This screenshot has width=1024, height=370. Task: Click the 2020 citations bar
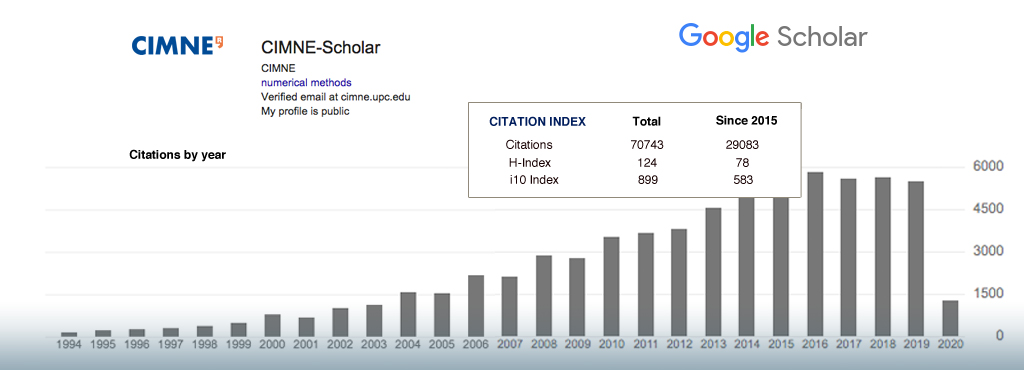point(950,319)
